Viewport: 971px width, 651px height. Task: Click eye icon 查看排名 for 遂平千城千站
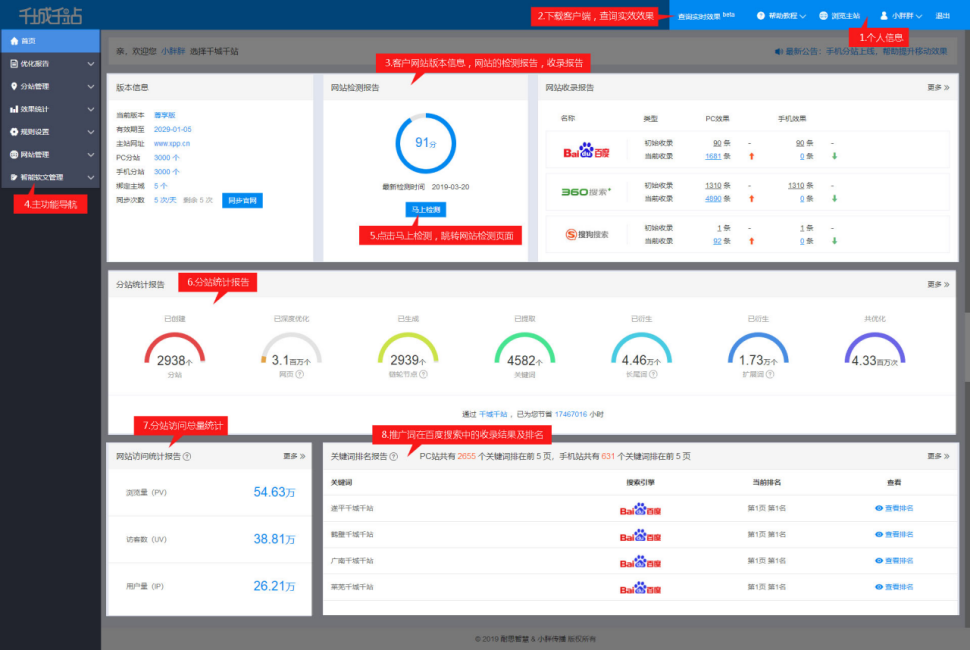click(879, 508)
